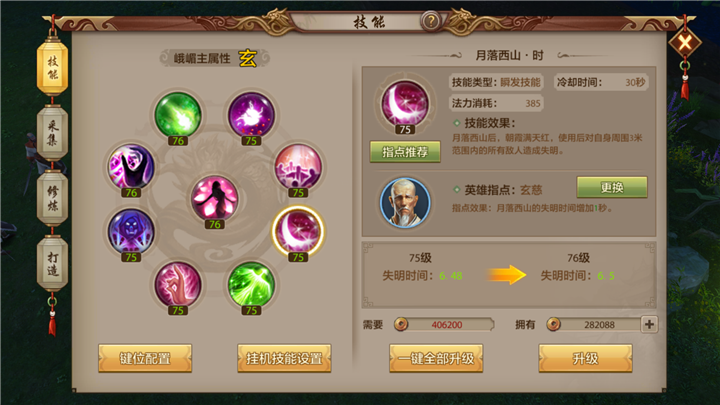
Task: Click 一键全部升级 to upgrade all
Action: (436, 358)
